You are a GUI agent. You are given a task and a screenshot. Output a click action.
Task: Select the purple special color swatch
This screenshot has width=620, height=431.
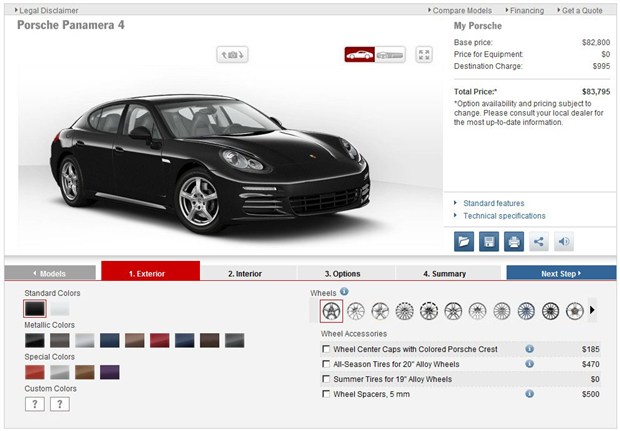tap(110, 372)
